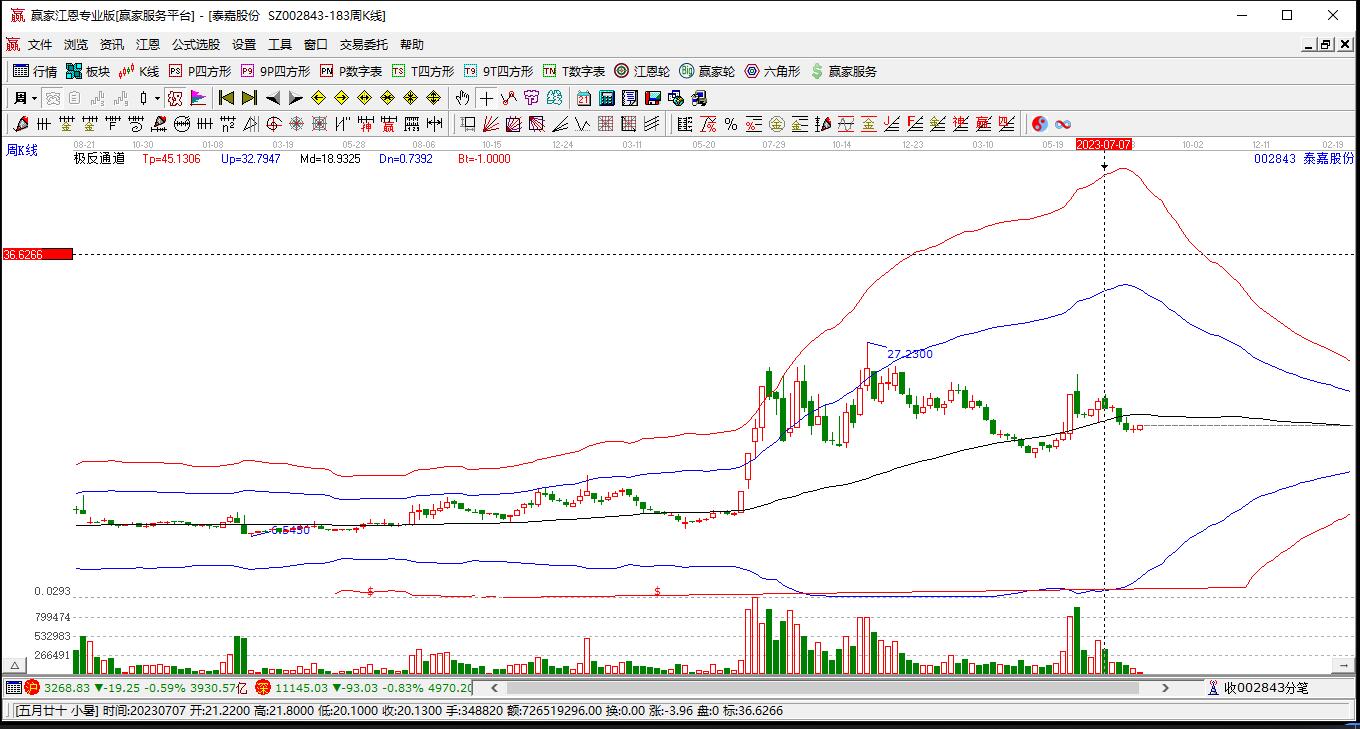1360x729 pixels.
Task: Open the 窗口 menu
Action: pyautogui.click(x=316, y=45)
